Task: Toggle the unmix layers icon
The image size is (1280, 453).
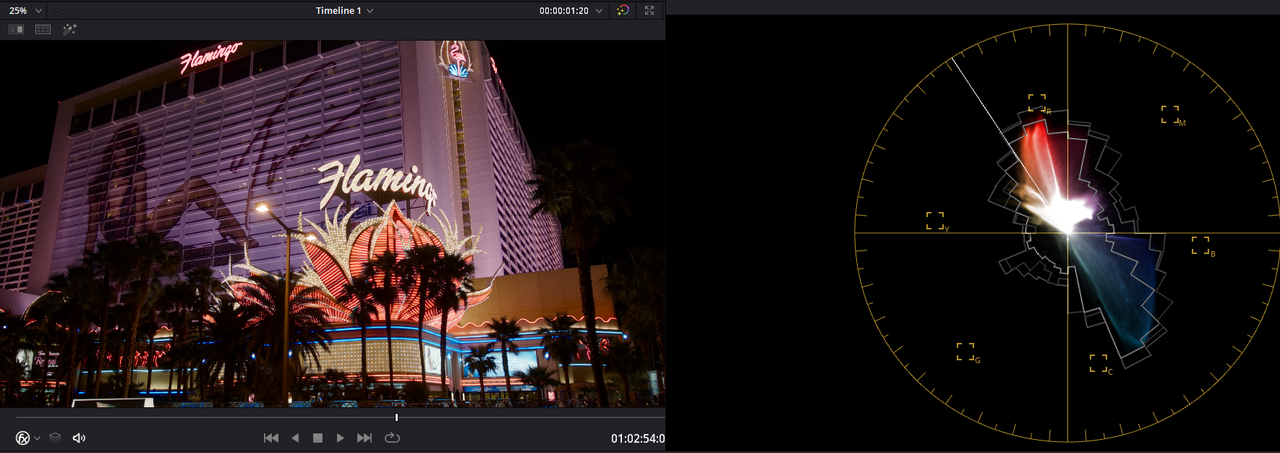Action: pos(55,437)
